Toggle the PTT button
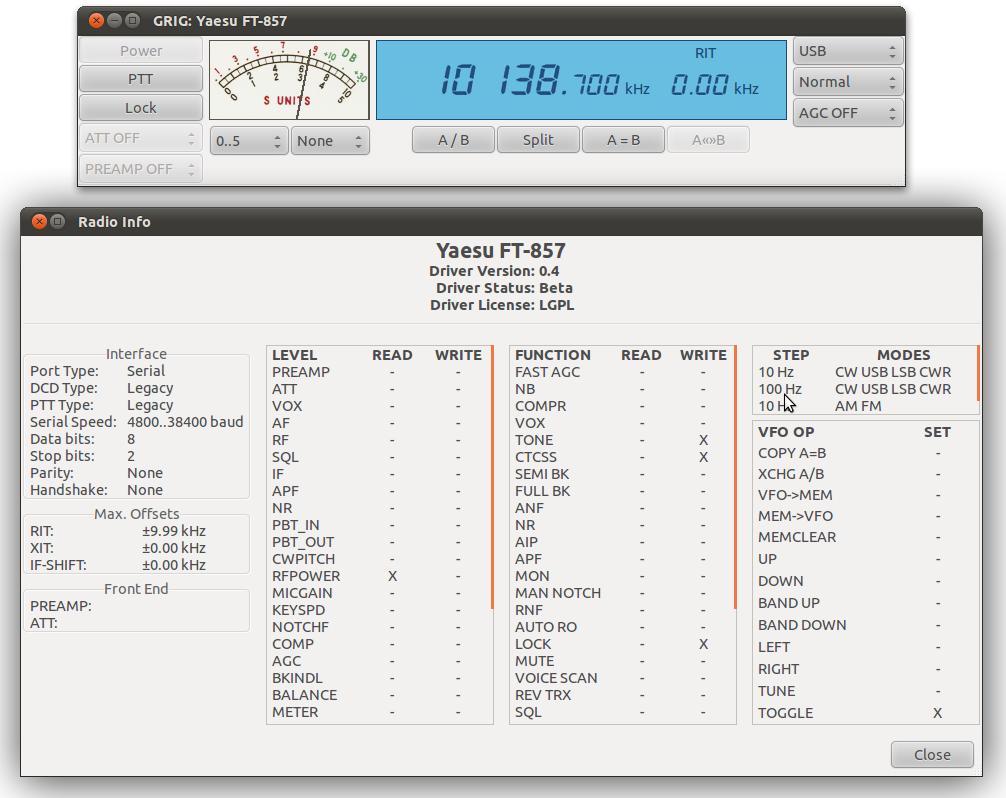The height and width of the screenshot is (798, 1006). pos(141,79)
